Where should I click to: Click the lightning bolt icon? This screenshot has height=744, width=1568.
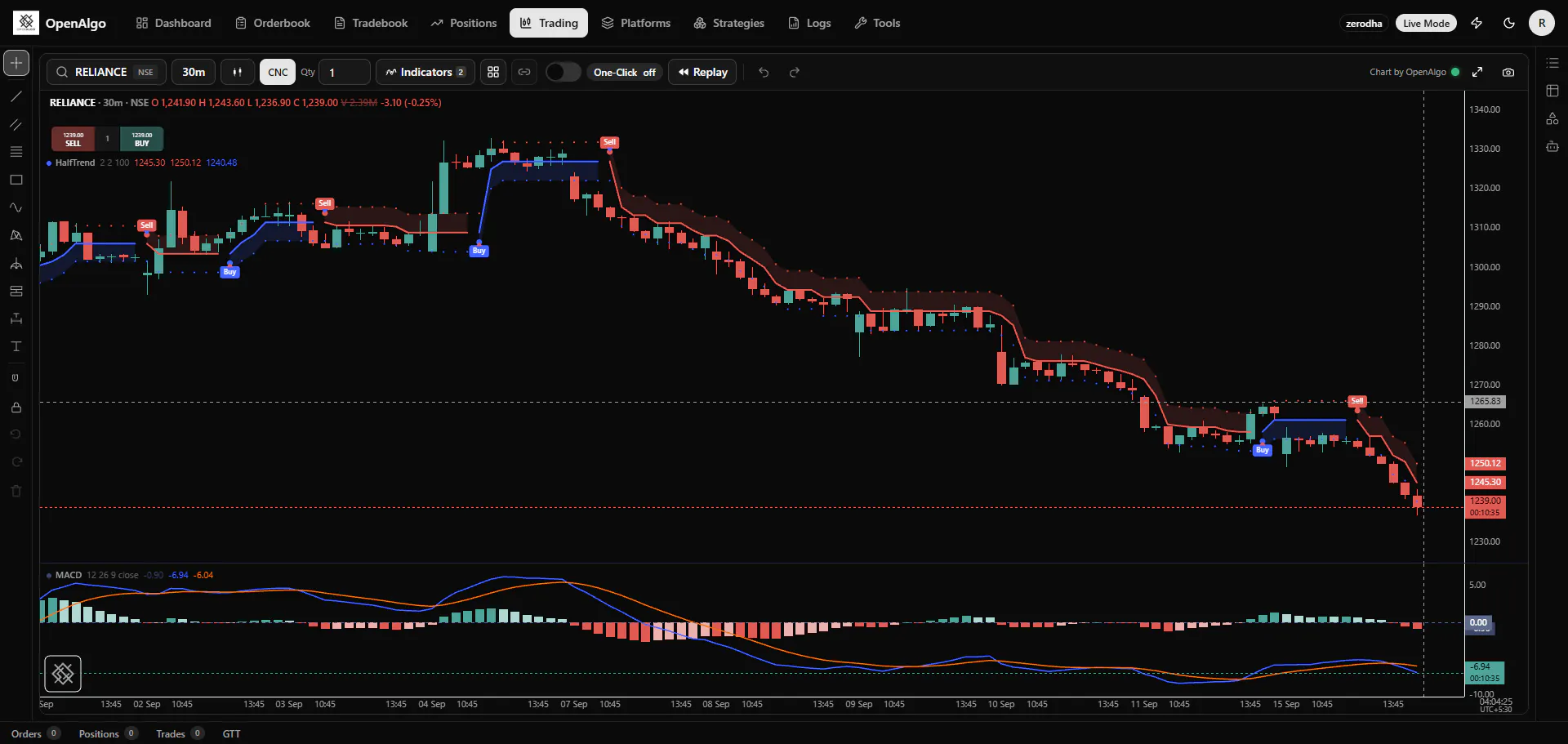pyautogui.click(x=1477, y=23)
